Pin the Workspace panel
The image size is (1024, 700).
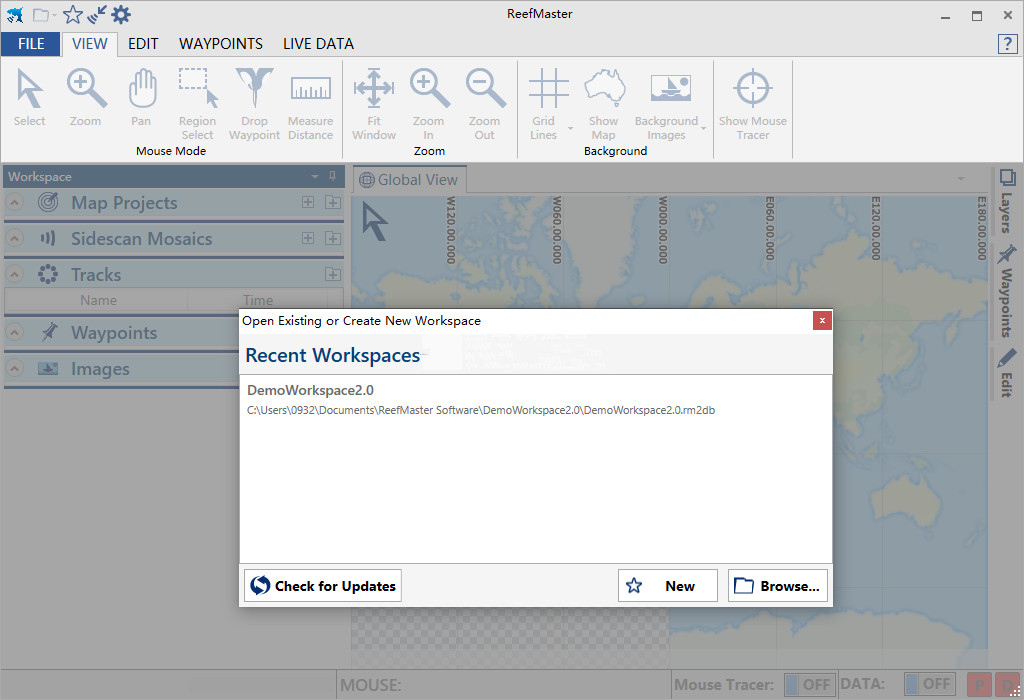click(x=332, y=176)
